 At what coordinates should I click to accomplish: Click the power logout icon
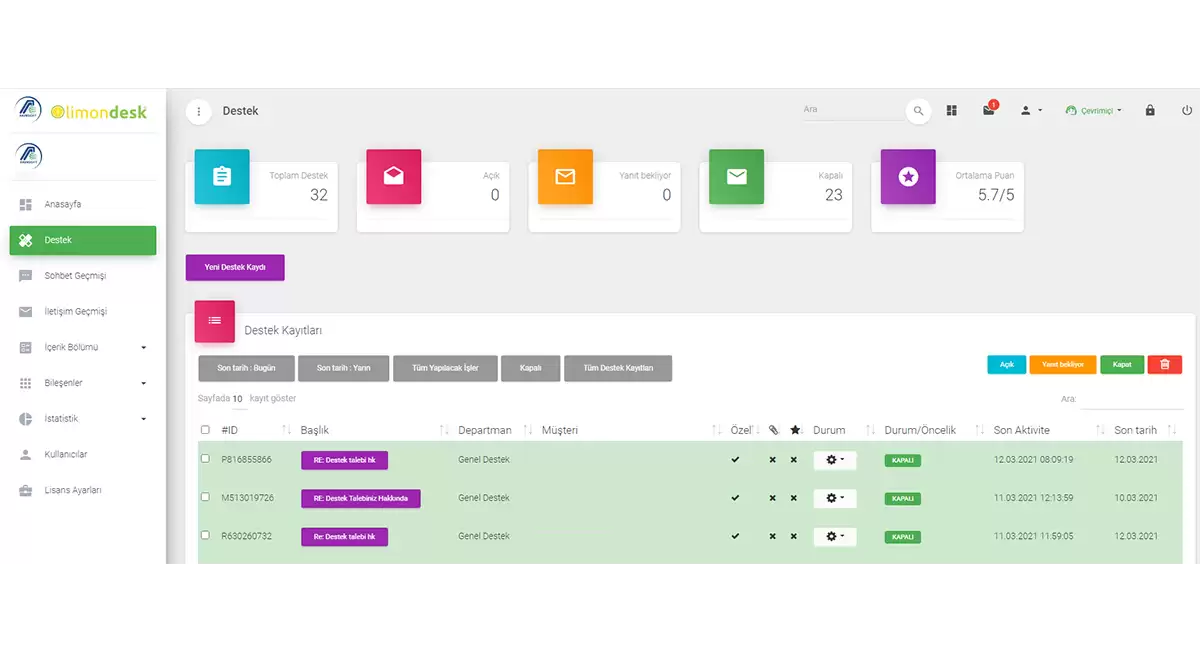click(1187, 111)
